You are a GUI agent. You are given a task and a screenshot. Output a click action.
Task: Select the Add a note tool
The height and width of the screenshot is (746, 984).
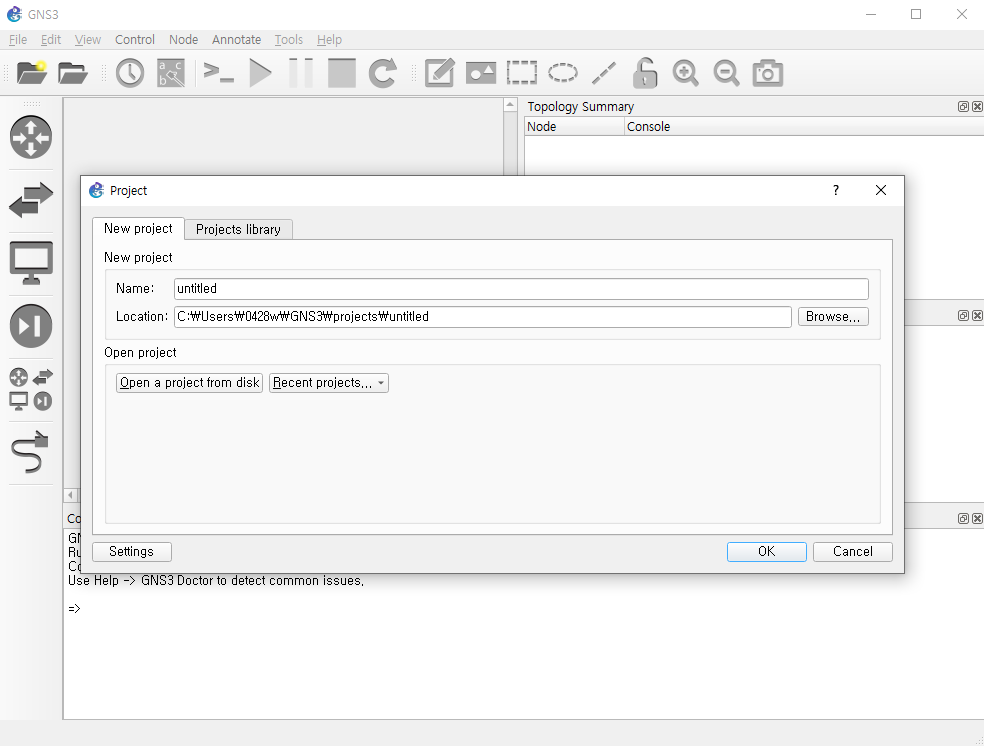440,73
